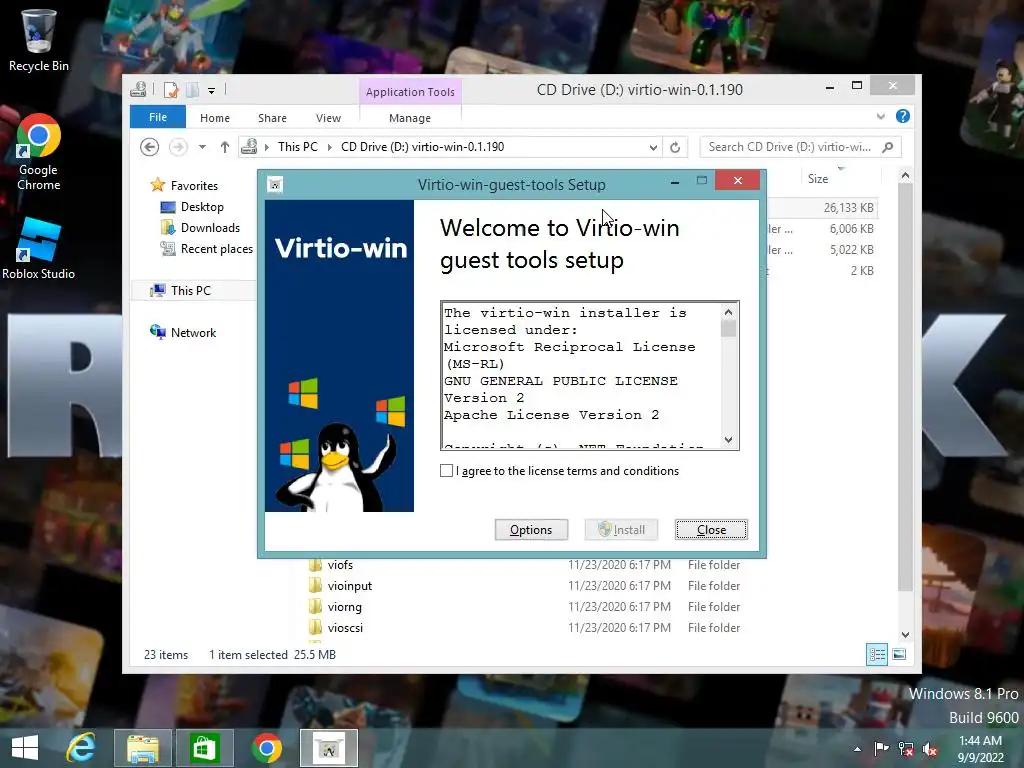Open the Manage ribbon tab

[410, 118]
